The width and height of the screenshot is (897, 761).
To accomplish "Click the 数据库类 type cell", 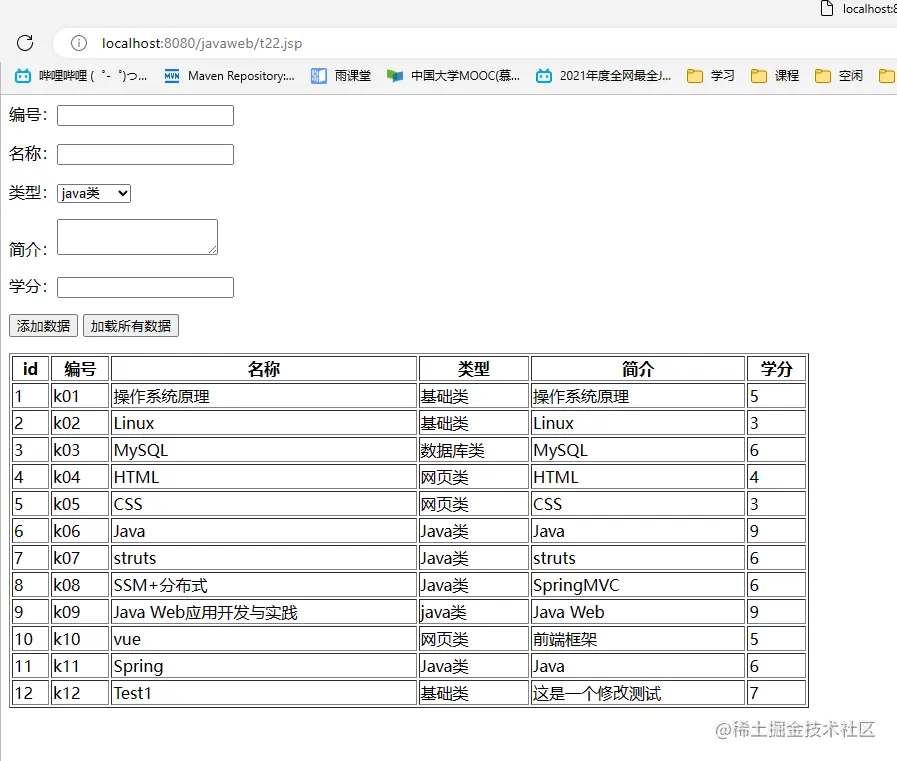I will (474, 450).
